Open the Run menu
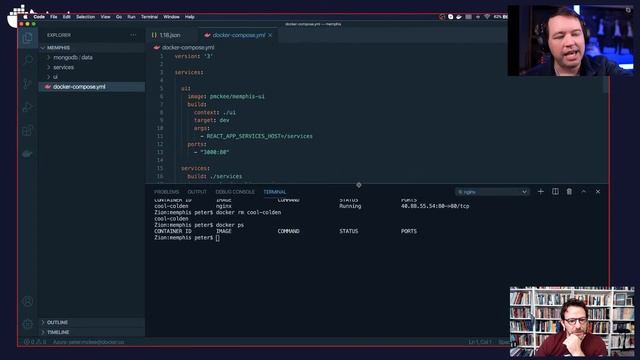 click(x=131, y=17)
